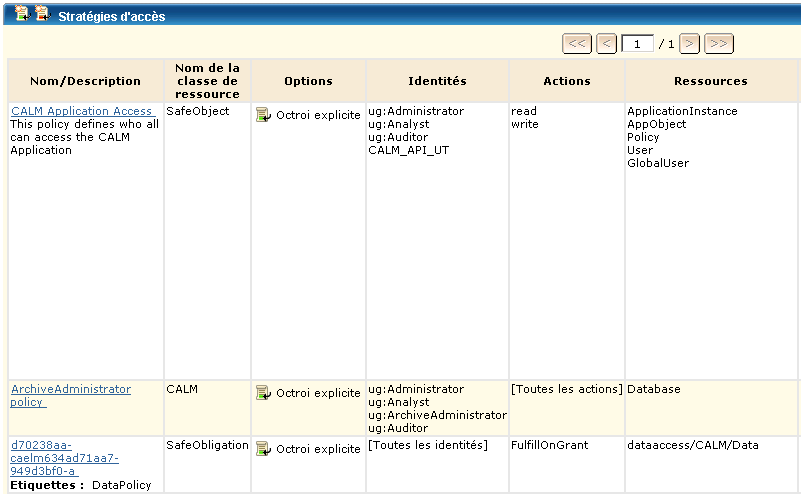Click the Nom/Description column header
This screenshot has width=801, height=494.
[85, 81]
